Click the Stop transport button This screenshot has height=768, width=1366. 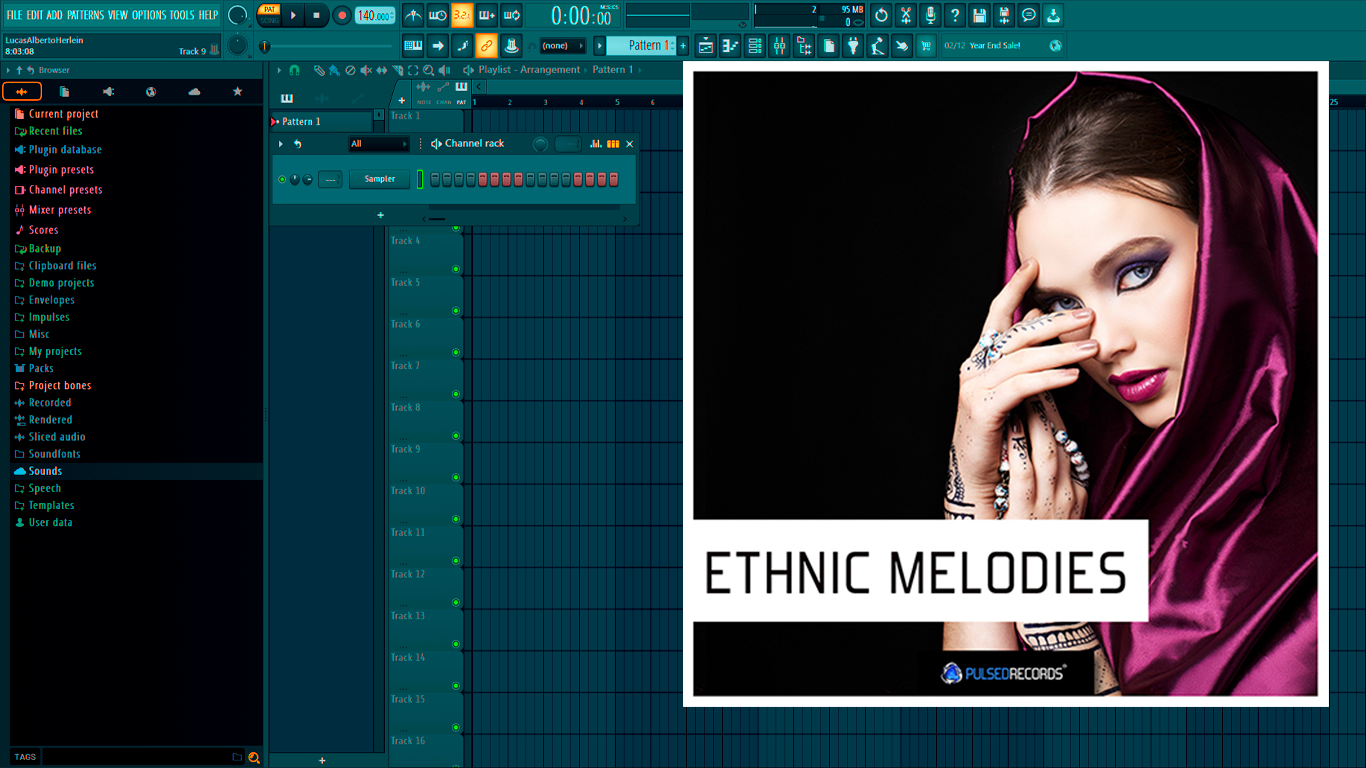[316, 15]
